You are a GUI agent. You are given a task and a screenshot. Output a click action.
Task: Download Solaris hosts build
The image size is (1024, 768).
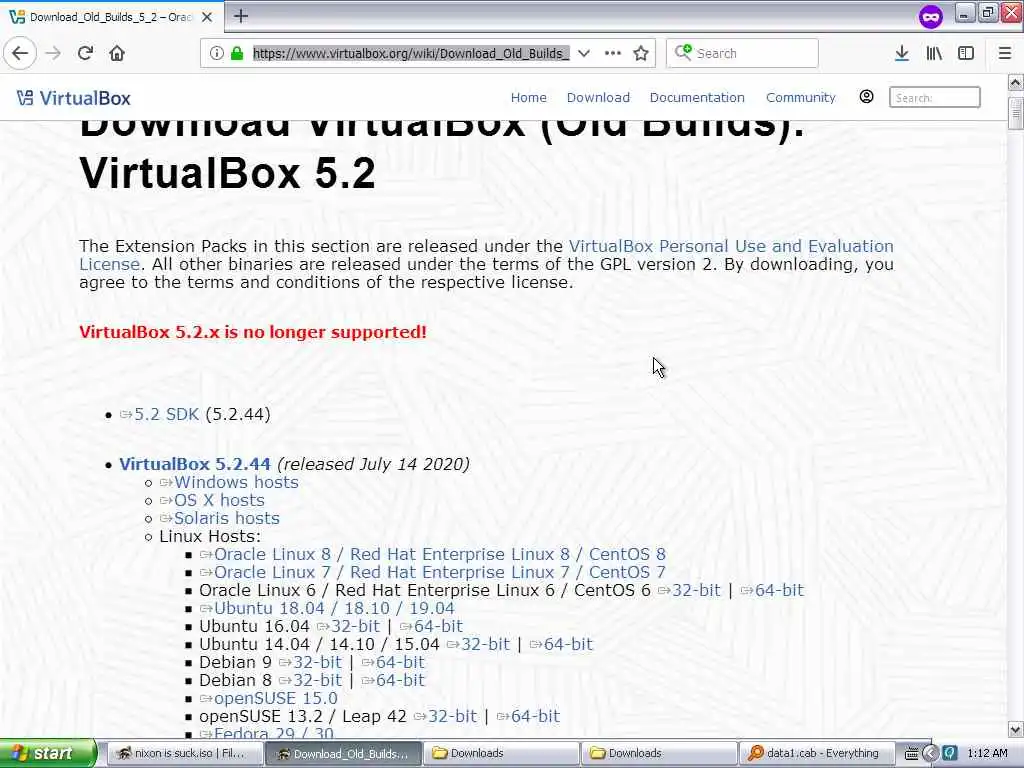[x=219, y=519]
